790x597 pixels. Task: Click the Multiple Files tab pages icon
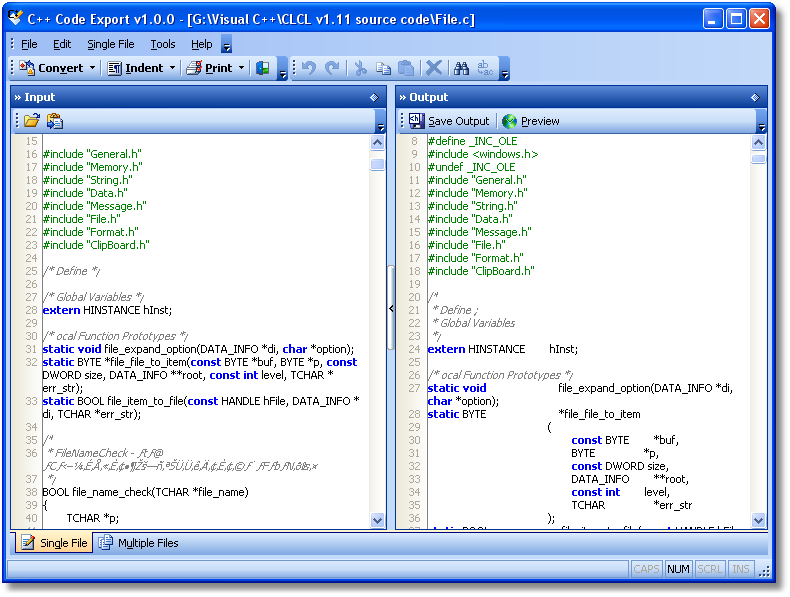pyautogui.click(x=105, y=543)
